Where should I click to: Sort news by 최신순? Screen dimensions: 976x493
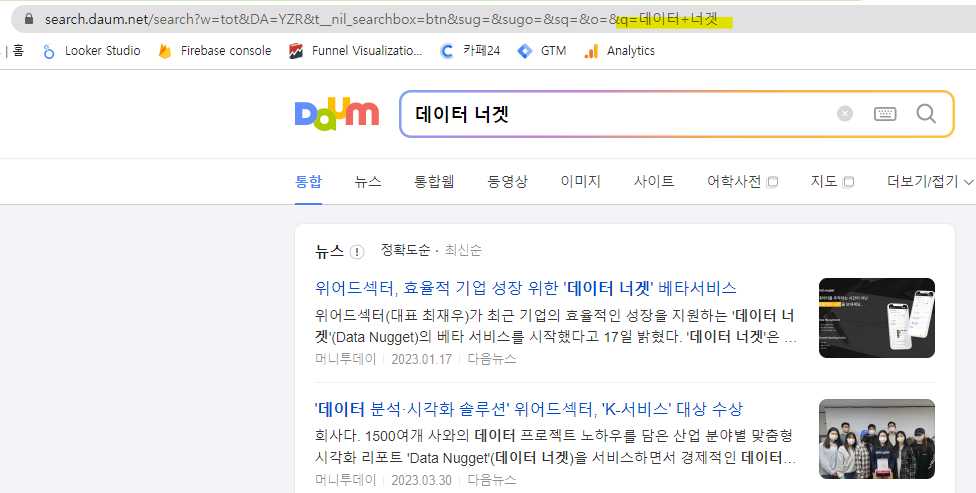pos(463,250)
